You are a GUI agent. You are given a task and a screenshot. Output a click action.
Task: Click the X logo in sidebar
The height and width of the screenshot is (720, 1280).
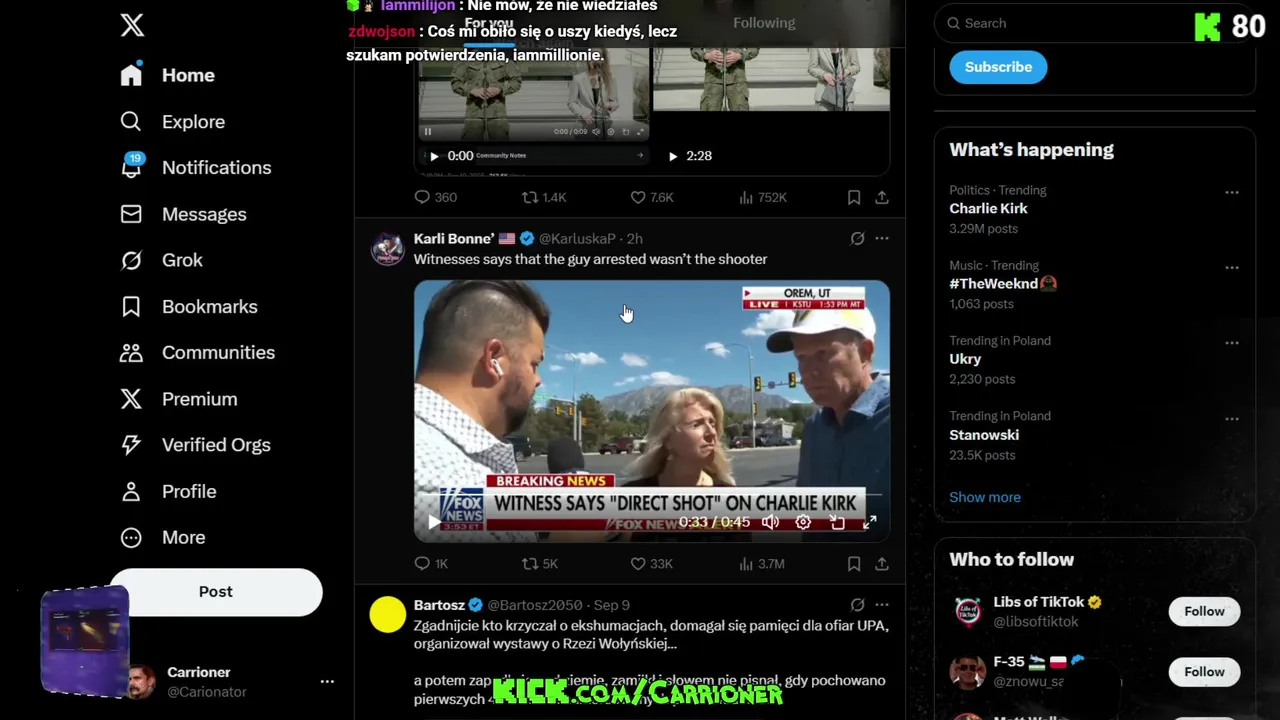[x=132, y=26]
